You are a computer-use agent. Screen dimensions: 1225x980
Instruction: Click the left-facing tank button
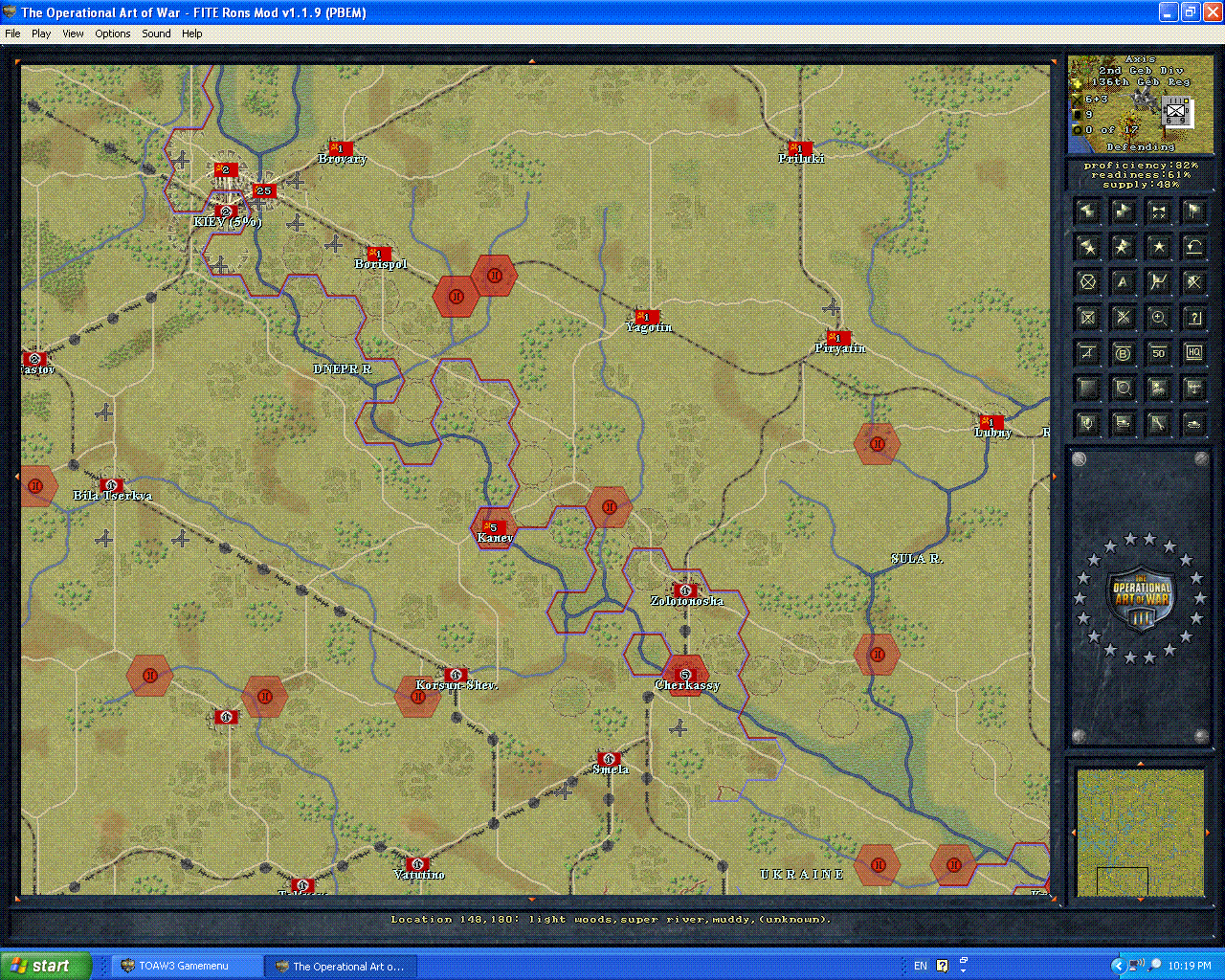[x=1123, y=424]
